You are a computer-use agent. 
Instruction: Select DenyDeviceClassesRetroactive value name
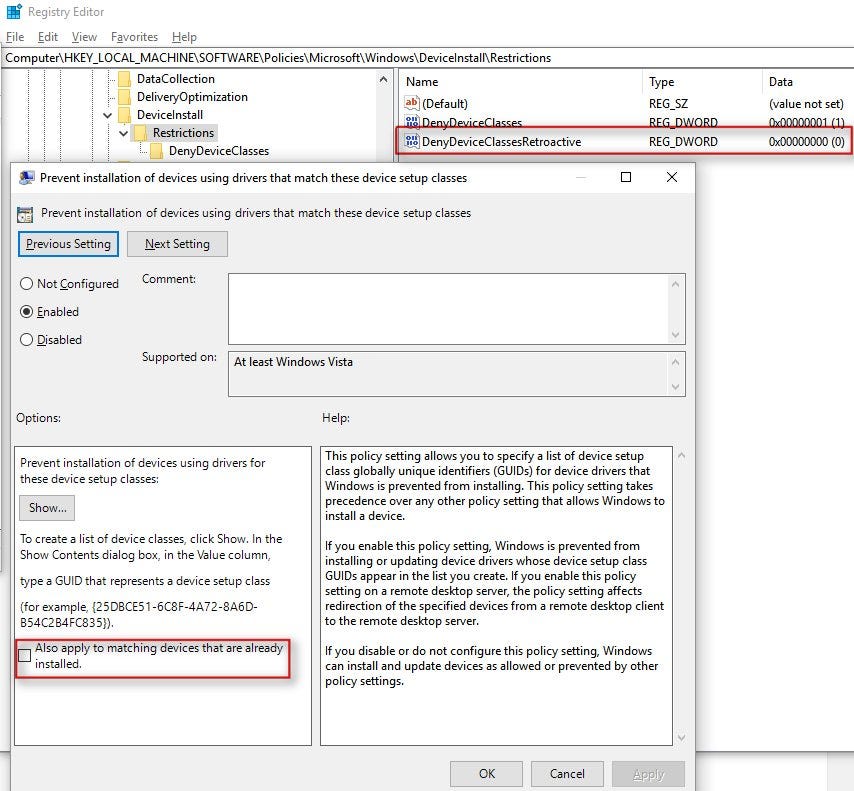tap(501, 142)
